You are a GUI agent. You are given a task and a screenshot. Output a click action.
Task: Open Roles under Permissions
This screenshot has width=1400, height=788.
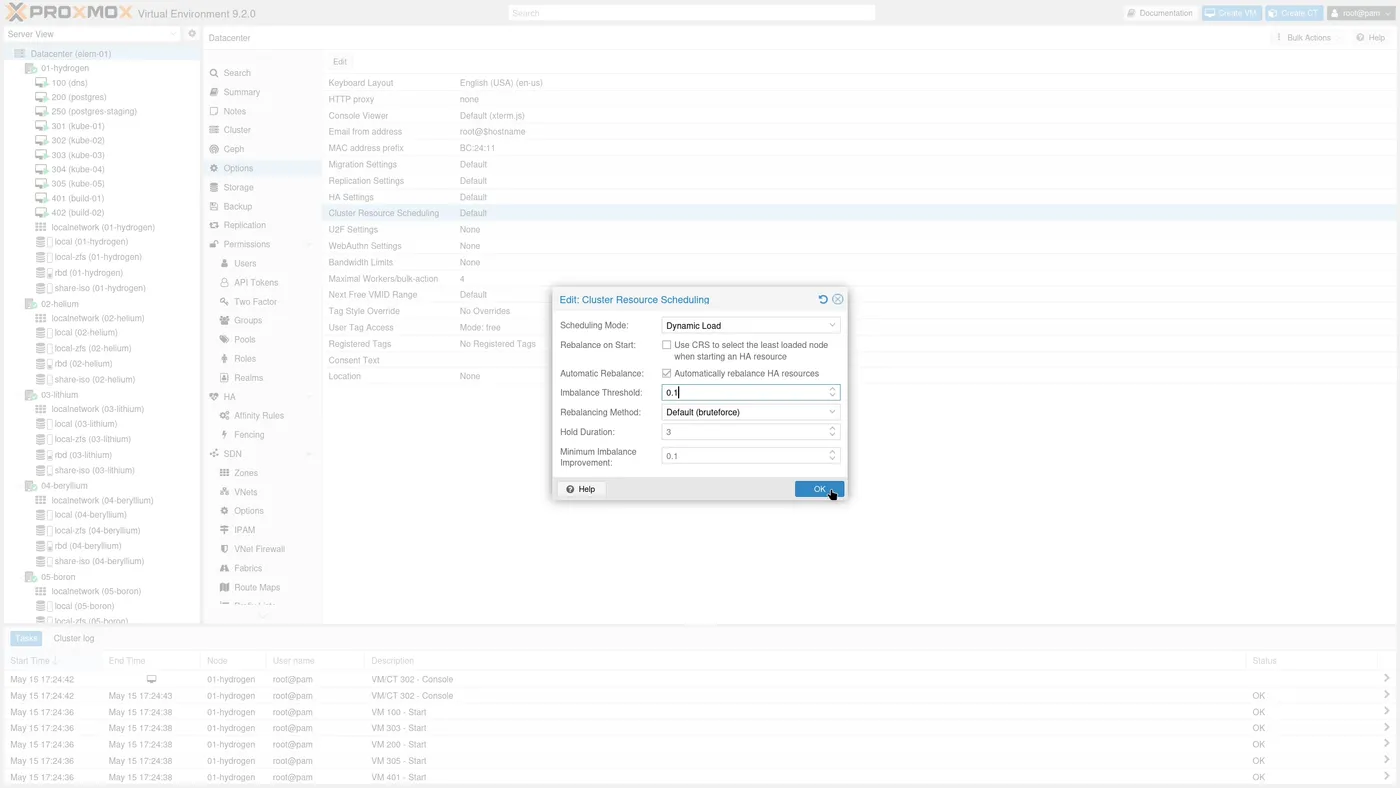(x=245, y=358)
